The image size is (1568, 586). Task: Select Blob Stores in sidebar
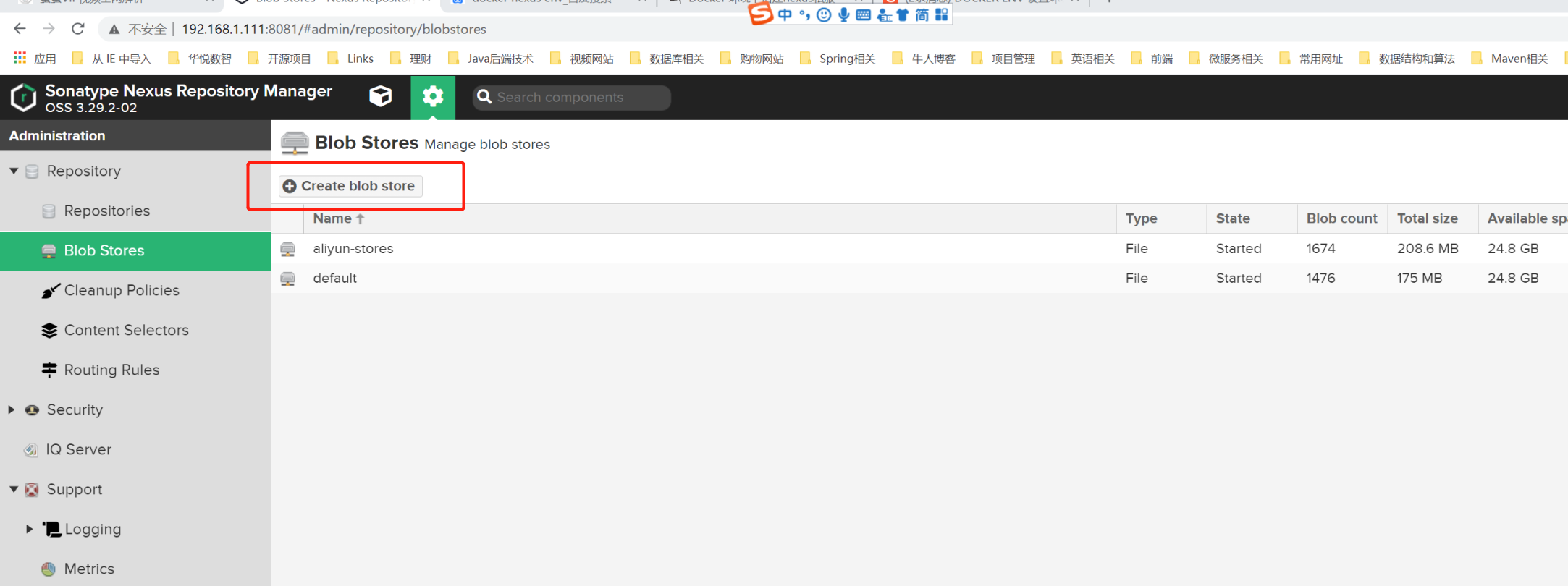135,251
